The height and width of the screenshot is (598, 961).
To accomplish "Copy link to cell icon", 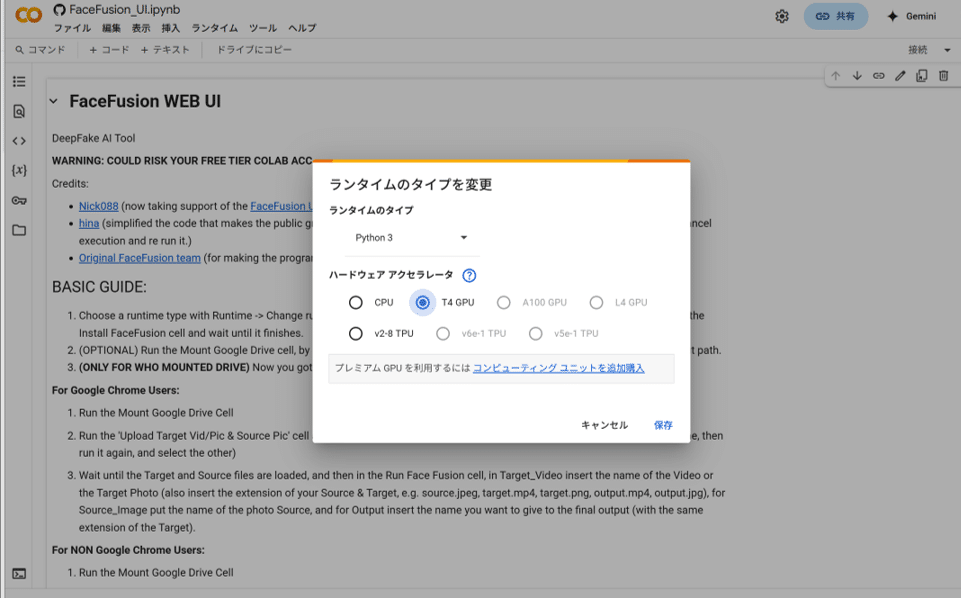I will (x=879, y=76).
